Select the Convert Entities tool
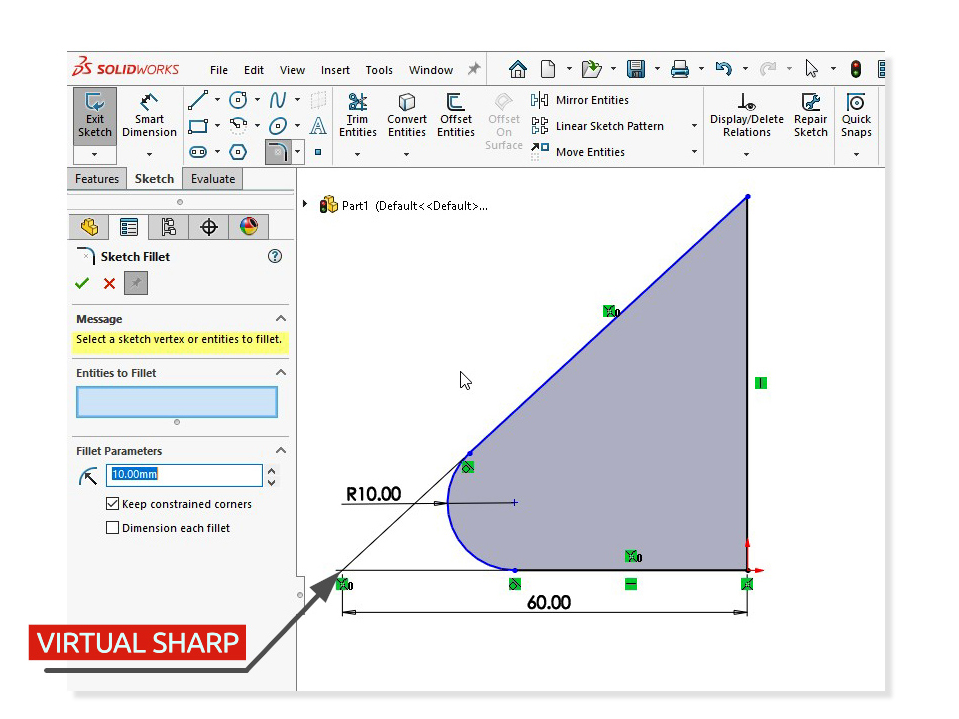959x719 pixels. coord(406,112)
